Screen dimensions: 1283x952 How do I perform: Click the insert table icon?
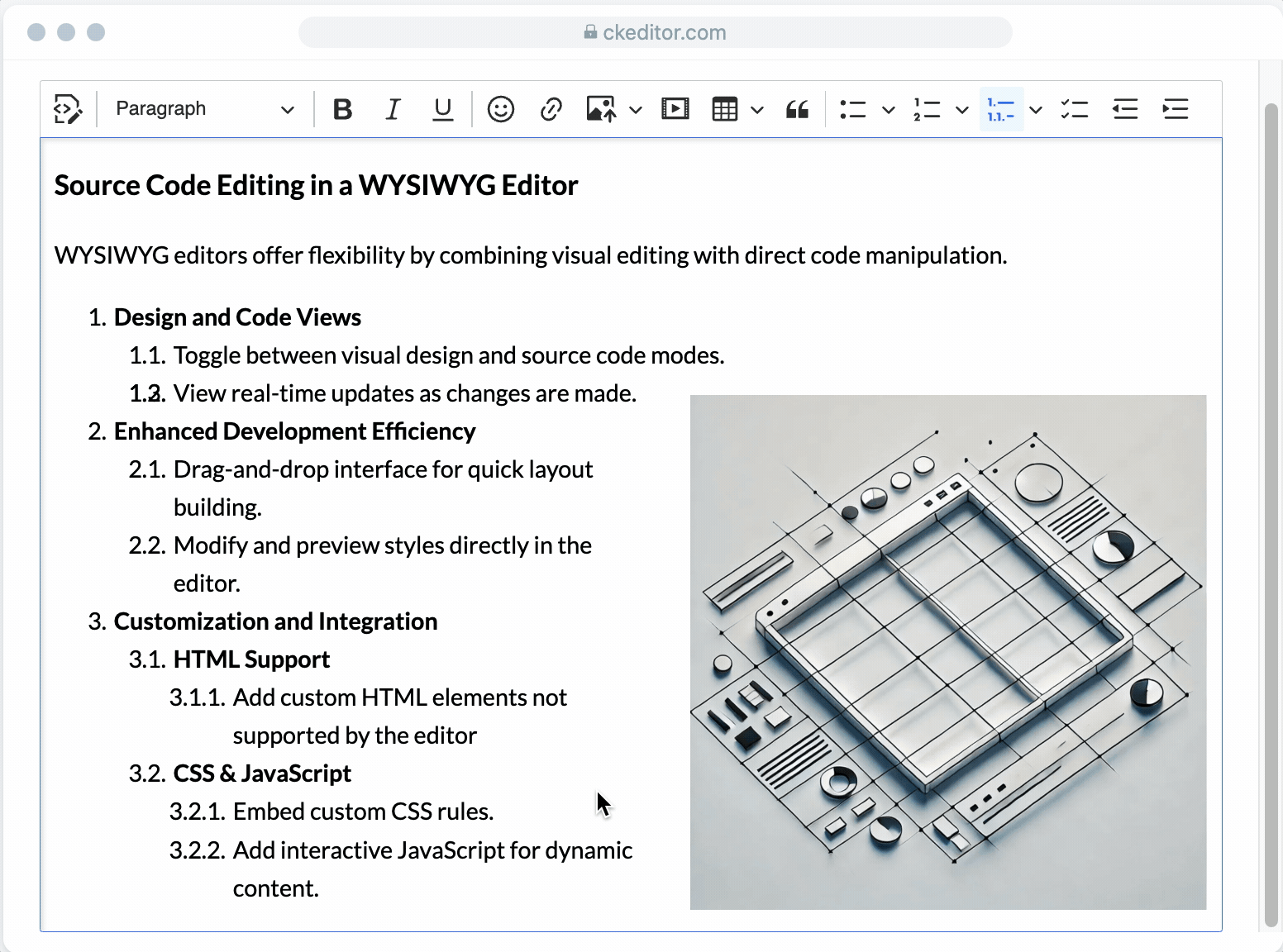pos(725,109)
